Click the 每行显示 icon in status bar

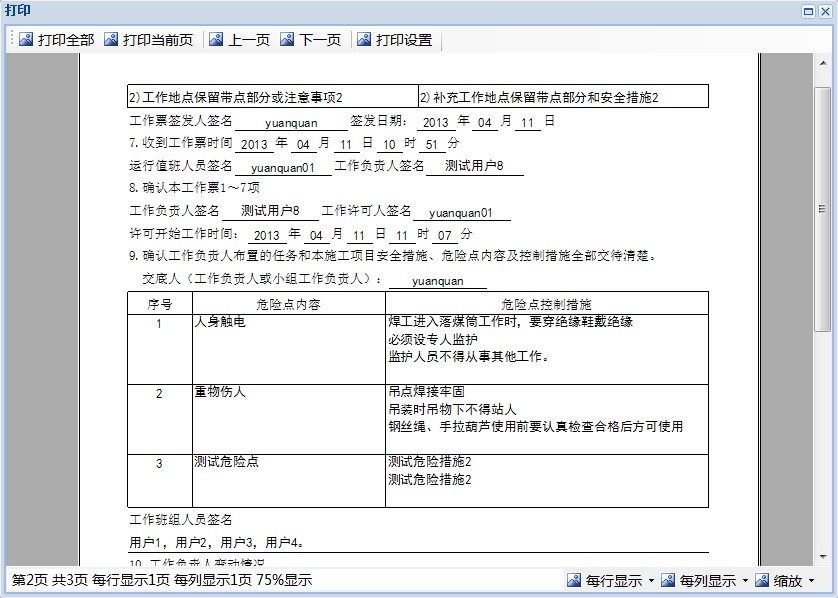pos(574,580)
